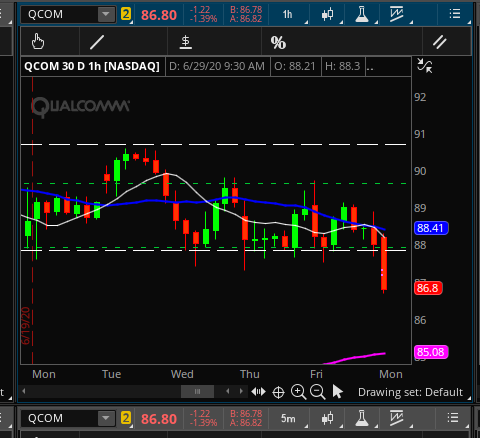
Task: Click the crosshair target icon
Action: [278, 392]
